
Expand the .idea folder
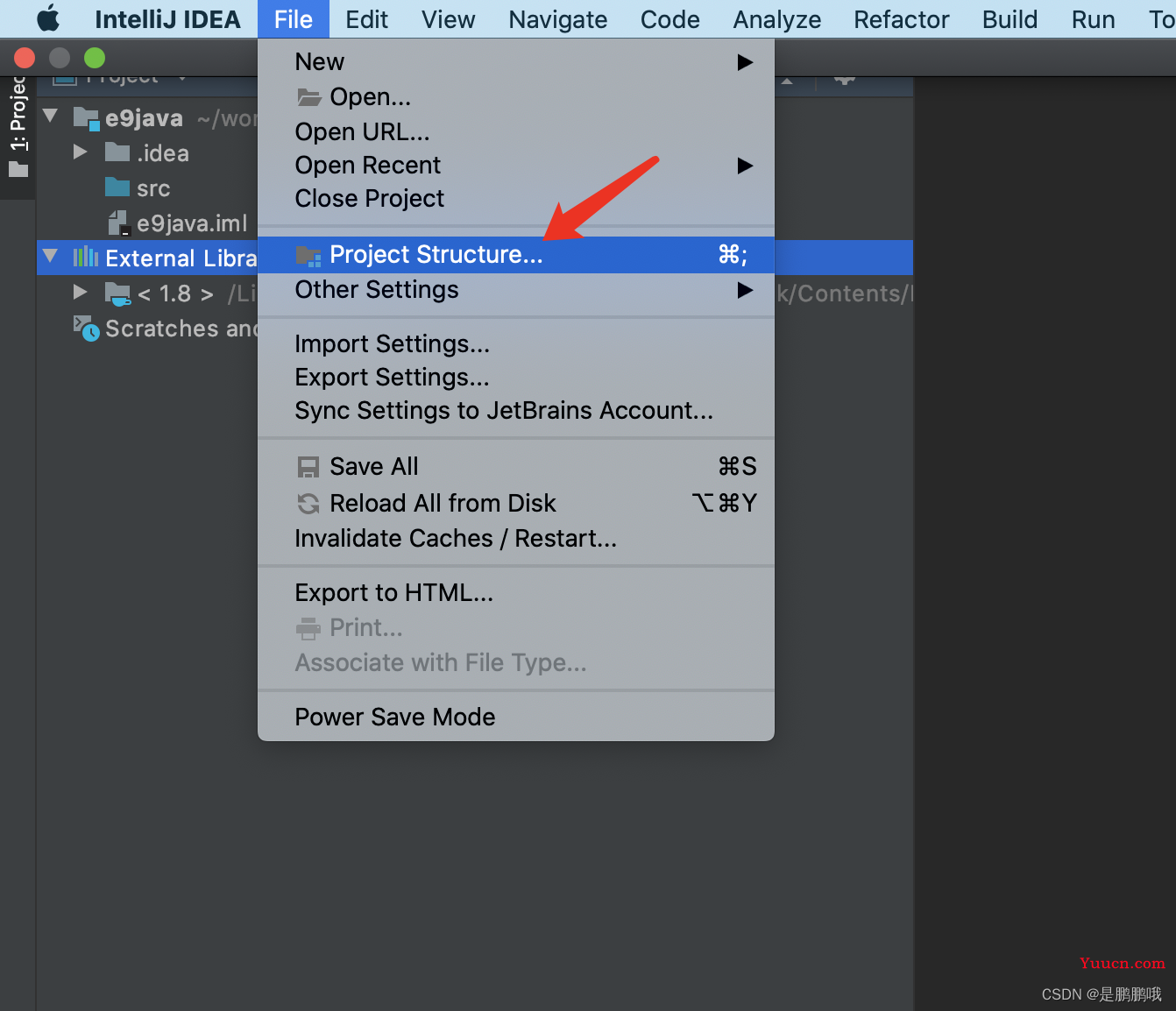coord(81,152)
